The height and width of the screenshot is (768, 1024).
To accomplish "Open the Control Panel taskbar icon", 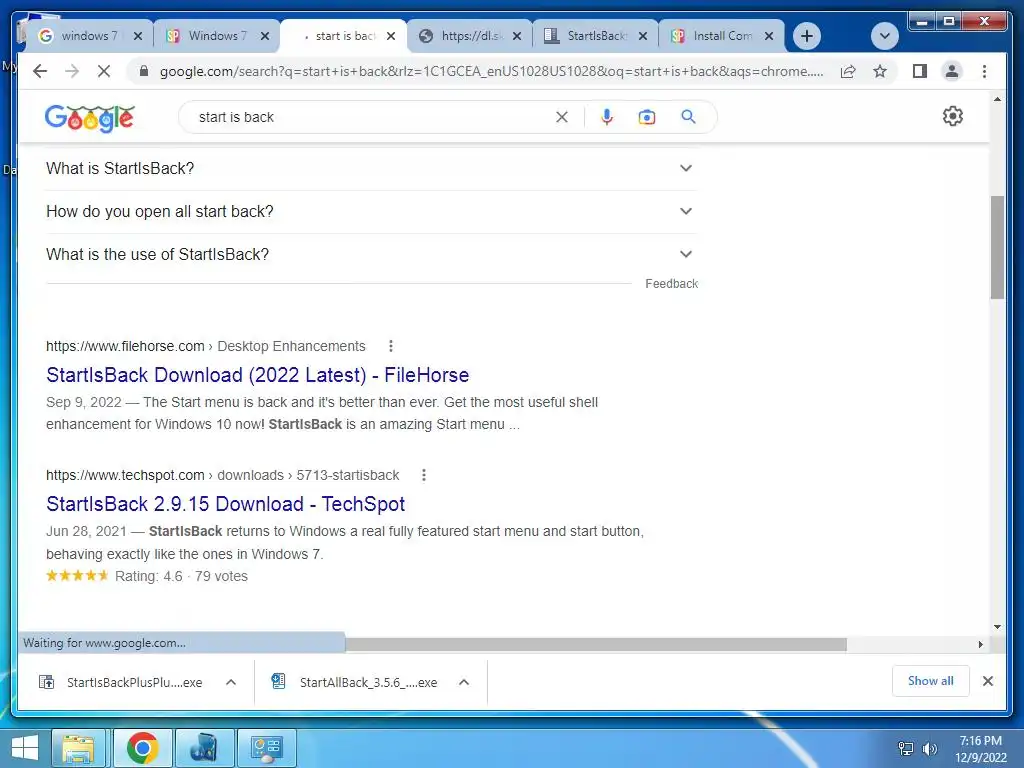I will coord(266,748).
